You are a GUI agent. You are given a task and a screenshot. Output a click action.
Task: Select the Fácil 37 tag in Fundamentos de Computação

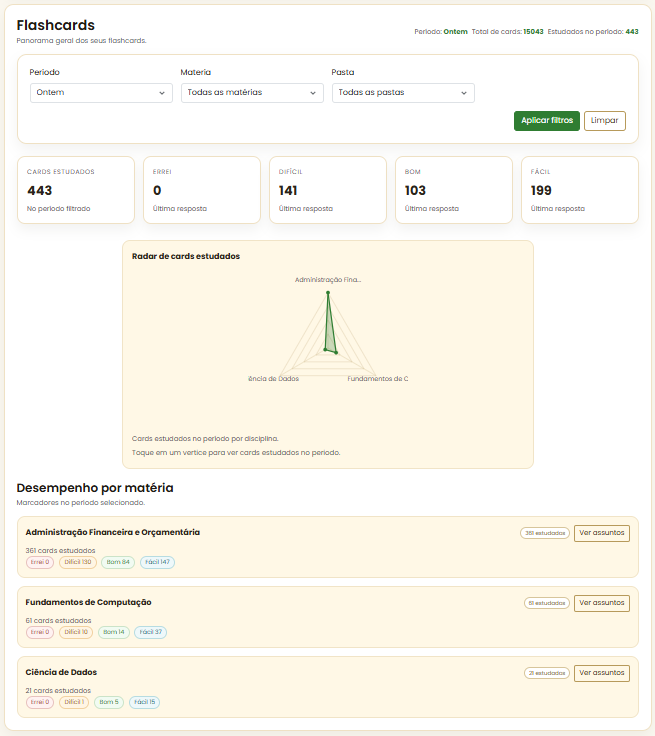click(151, 632)
